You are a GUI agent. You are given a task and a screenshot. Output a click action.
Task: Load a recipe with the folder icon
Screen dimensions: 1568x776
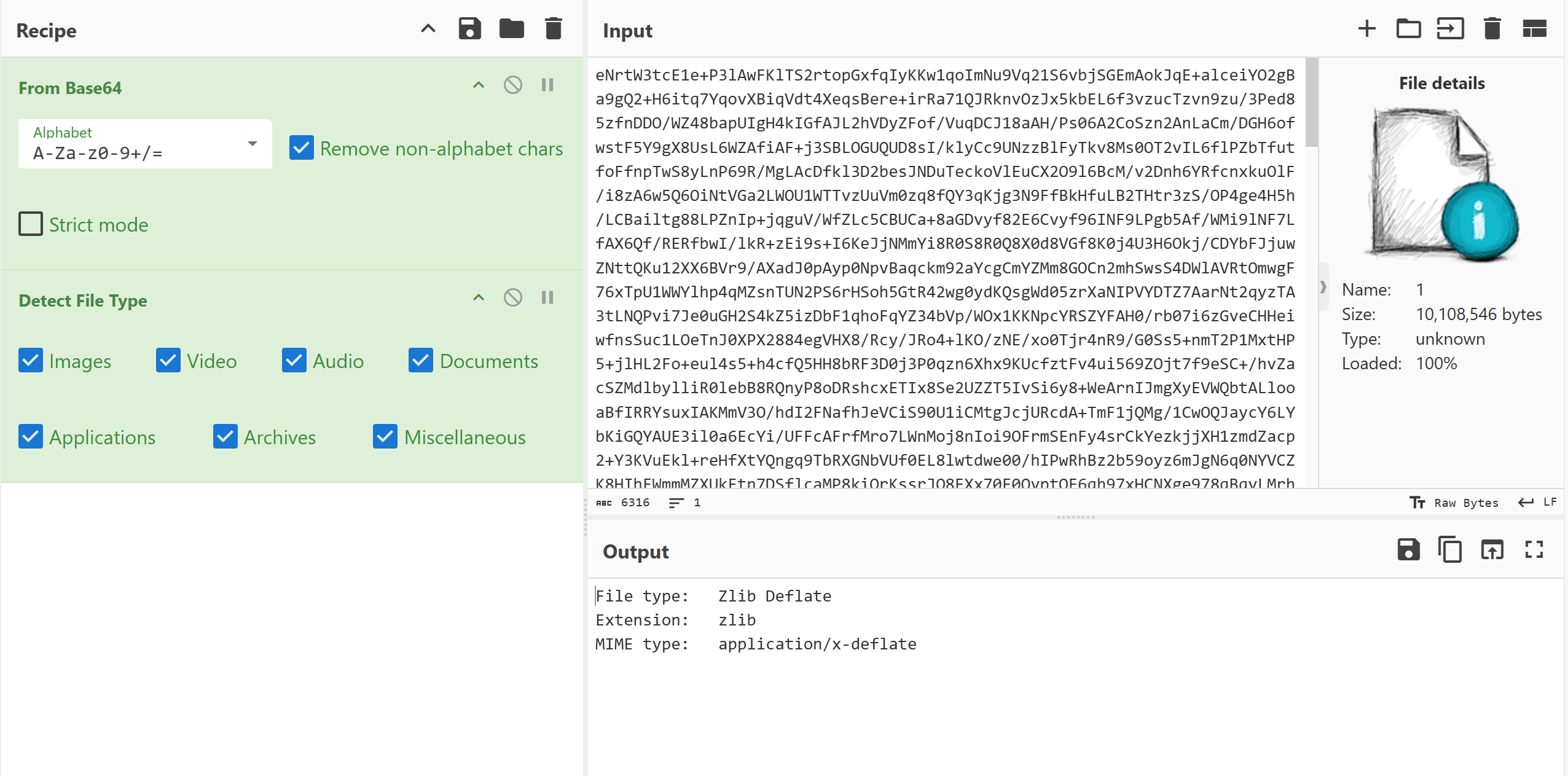point(511,29)
